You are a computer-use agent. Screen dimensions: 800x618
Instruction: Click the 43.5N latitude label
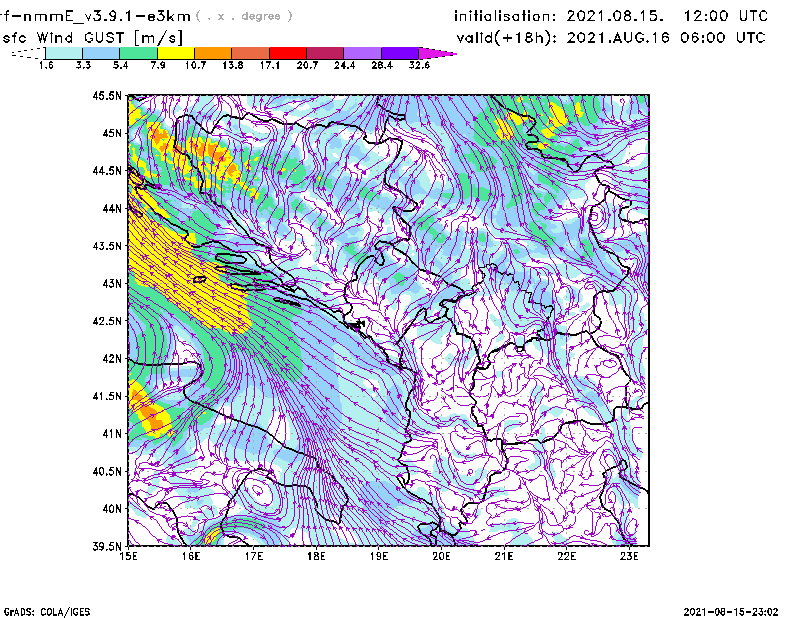107,246
